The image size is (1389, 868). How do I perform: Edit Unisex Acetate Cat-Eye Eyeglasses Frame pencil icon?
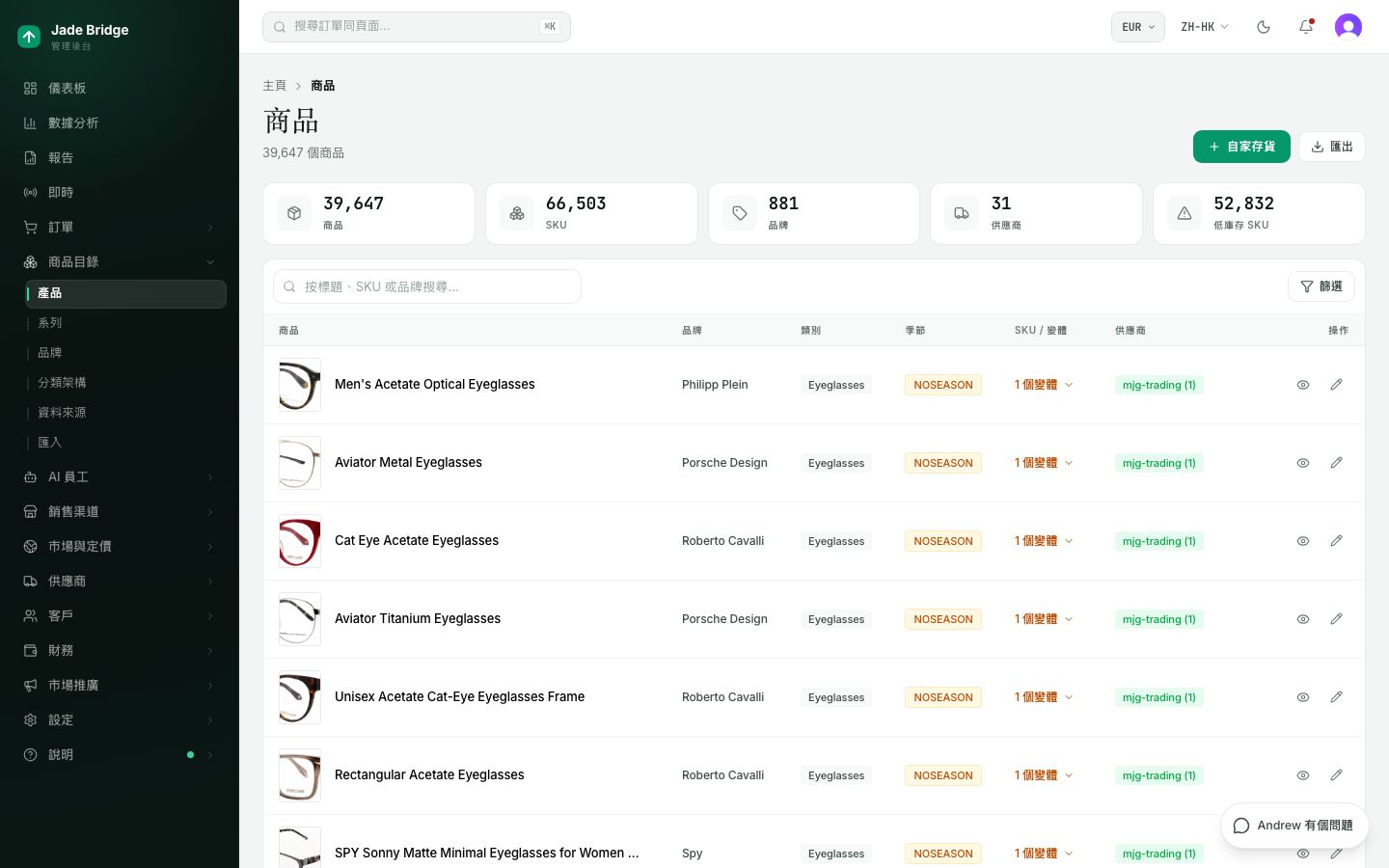(x=1336, y=697)
